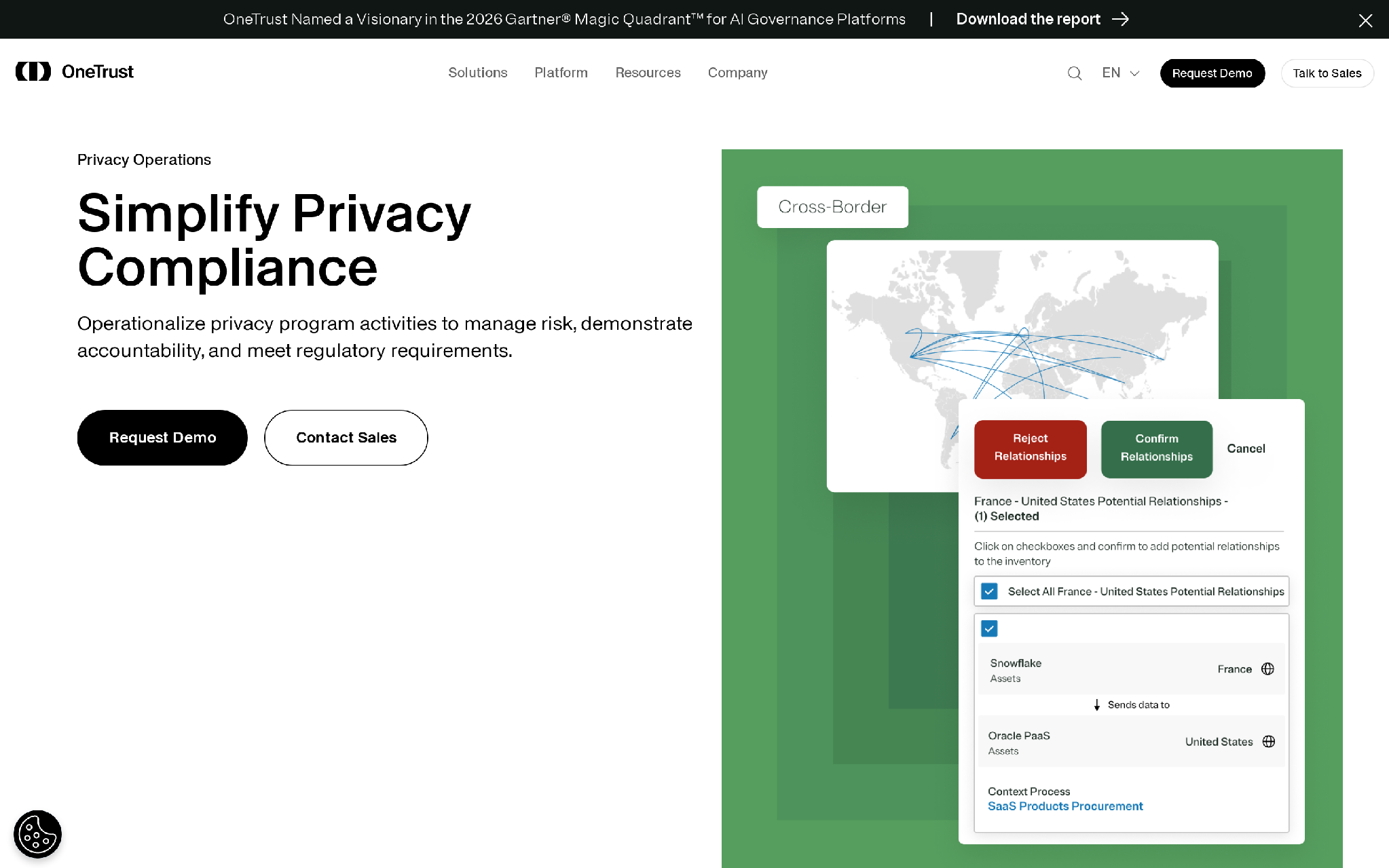1389x868 pixels.
Task: Expand the EN language dropdown
Action: coord(1121,73)
